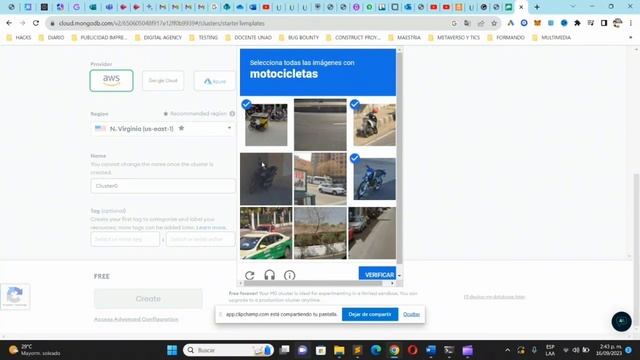Bookmark this page with the star icon
Viewport: 640px width, 360px height.
coord(494,23)
